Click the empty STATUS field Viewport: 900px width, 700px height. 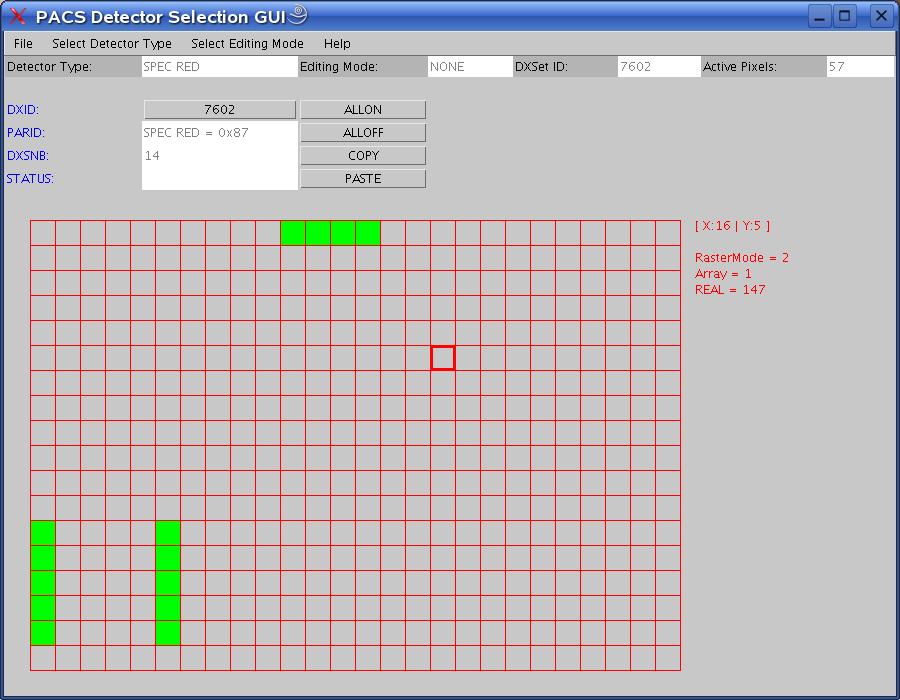point(220,178)
